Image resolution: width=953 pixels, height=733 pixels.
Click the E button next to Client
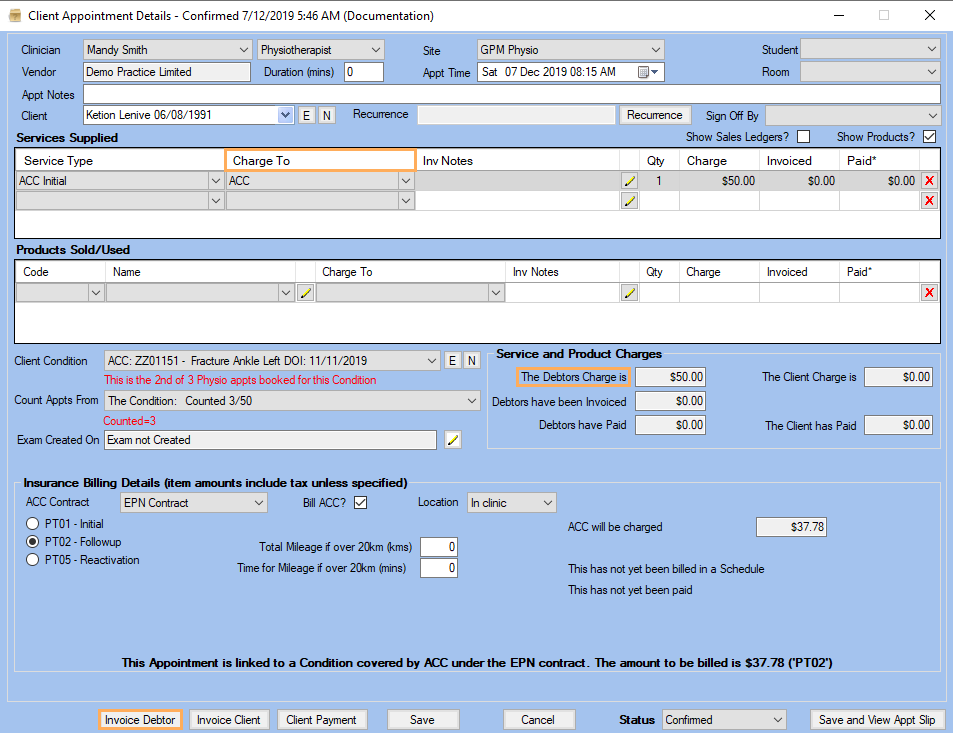coord(306,115)
